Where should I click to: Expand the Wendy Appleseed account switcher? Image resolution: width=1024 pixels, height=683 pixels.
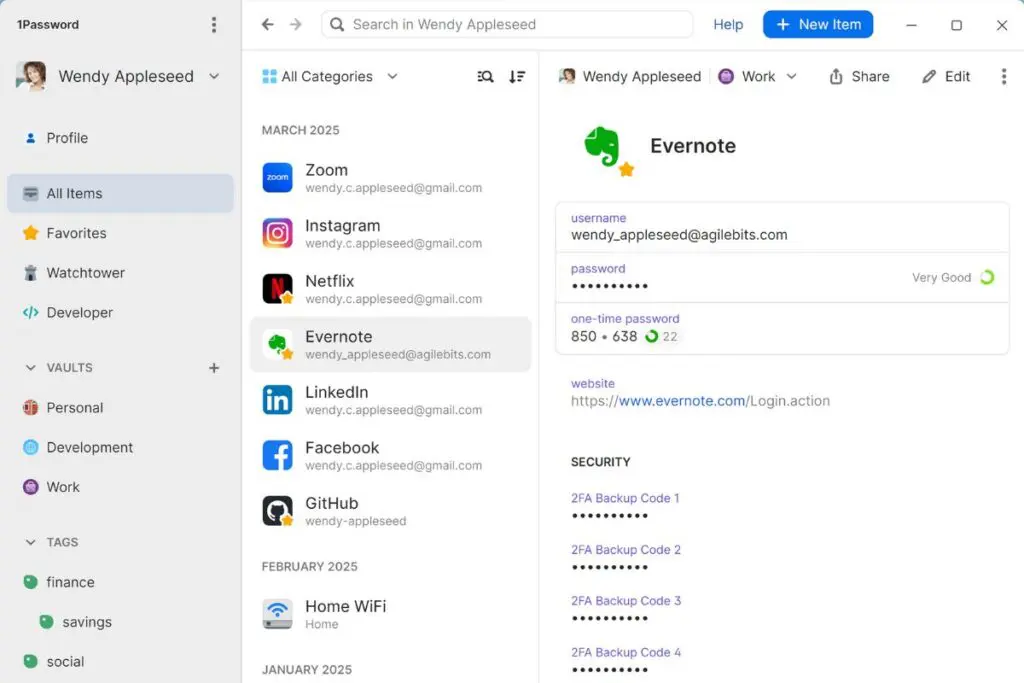click(214, 76)
